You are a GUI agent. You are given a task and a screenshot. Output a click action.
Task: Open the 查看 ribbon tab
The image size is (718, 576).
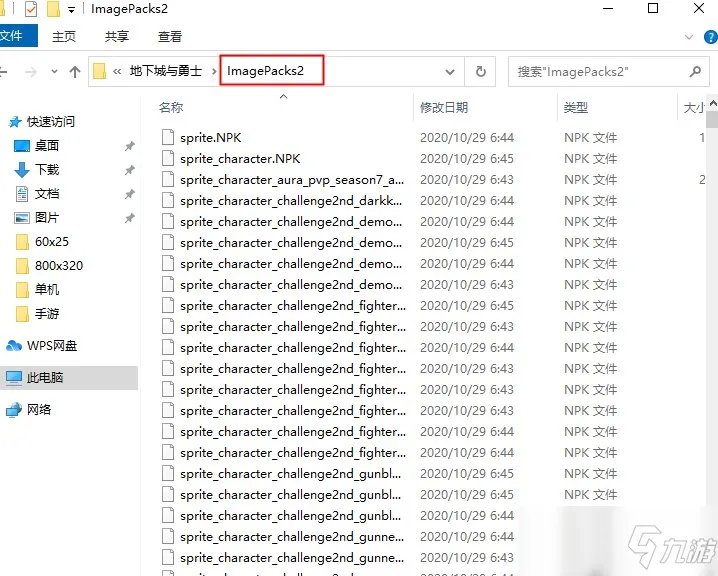click(x=170, y=37)
